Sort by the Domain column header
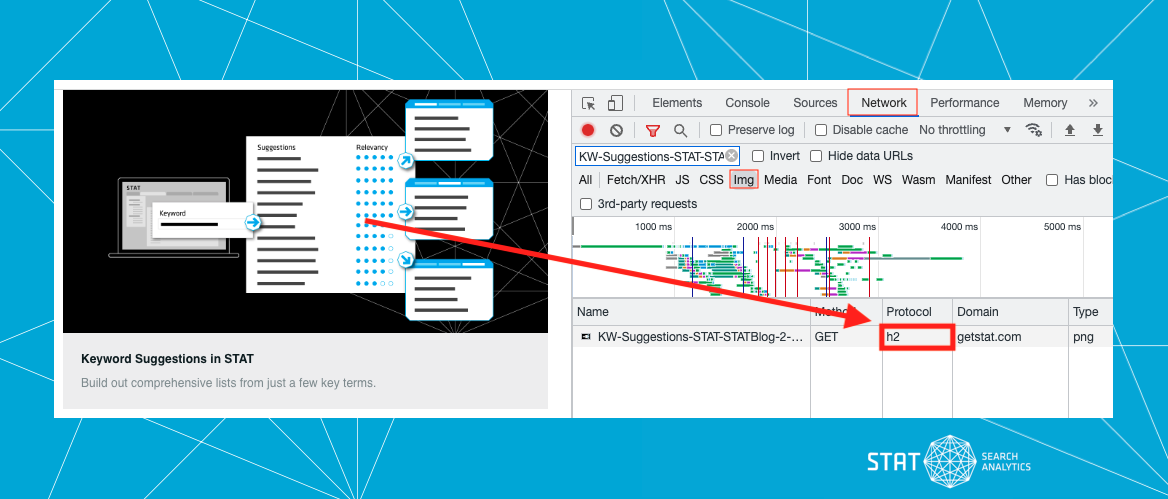The image size is (1168, 499). pyautogui.click(x=1009, y=312)
